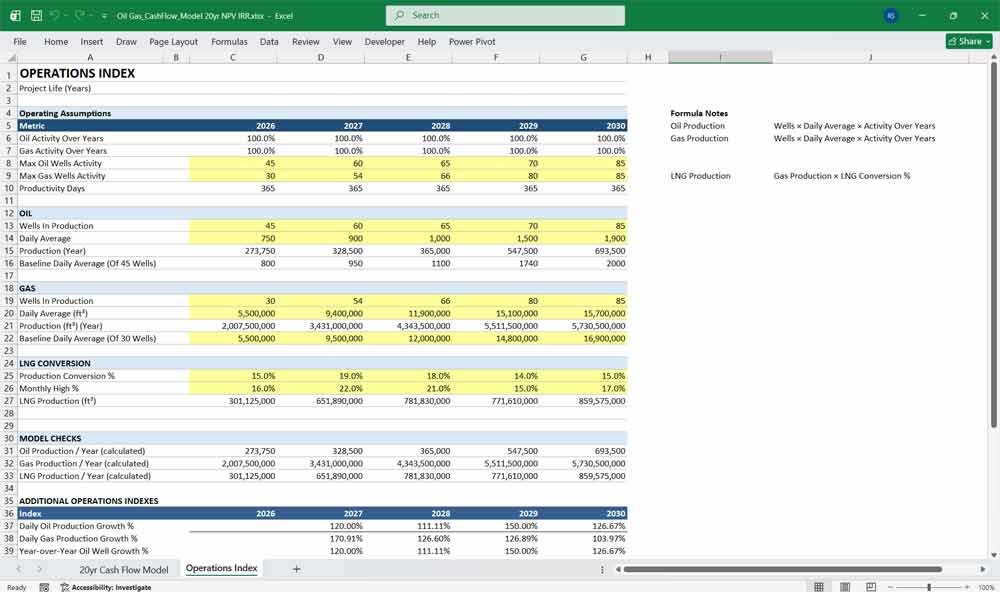Select the Operations Index sheet tab

[221, 568]
